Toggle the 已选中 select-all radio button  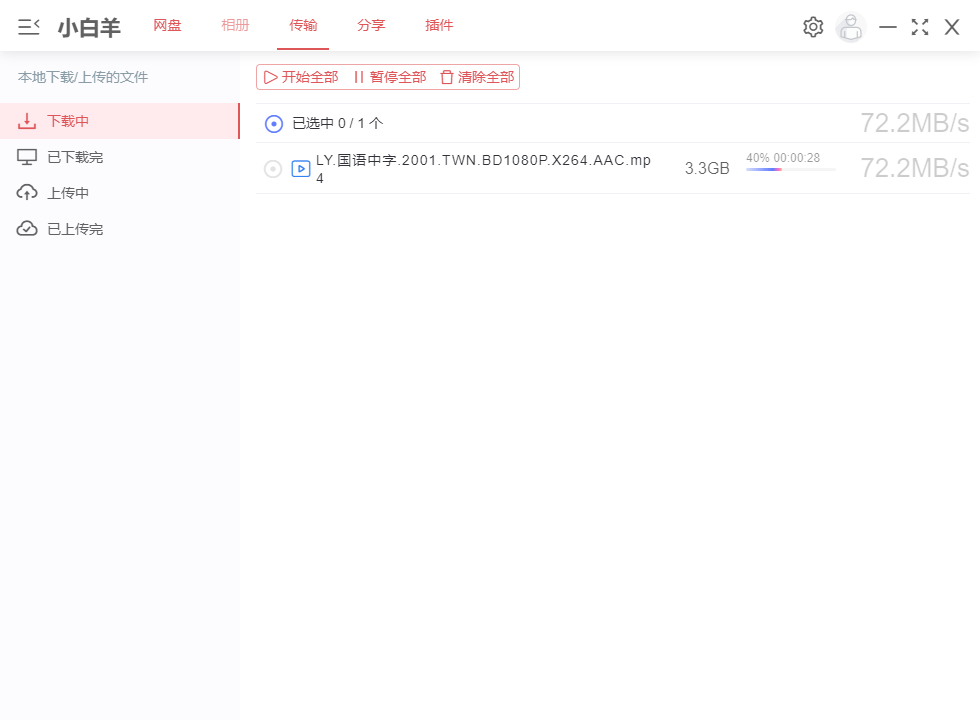(273, 123)
